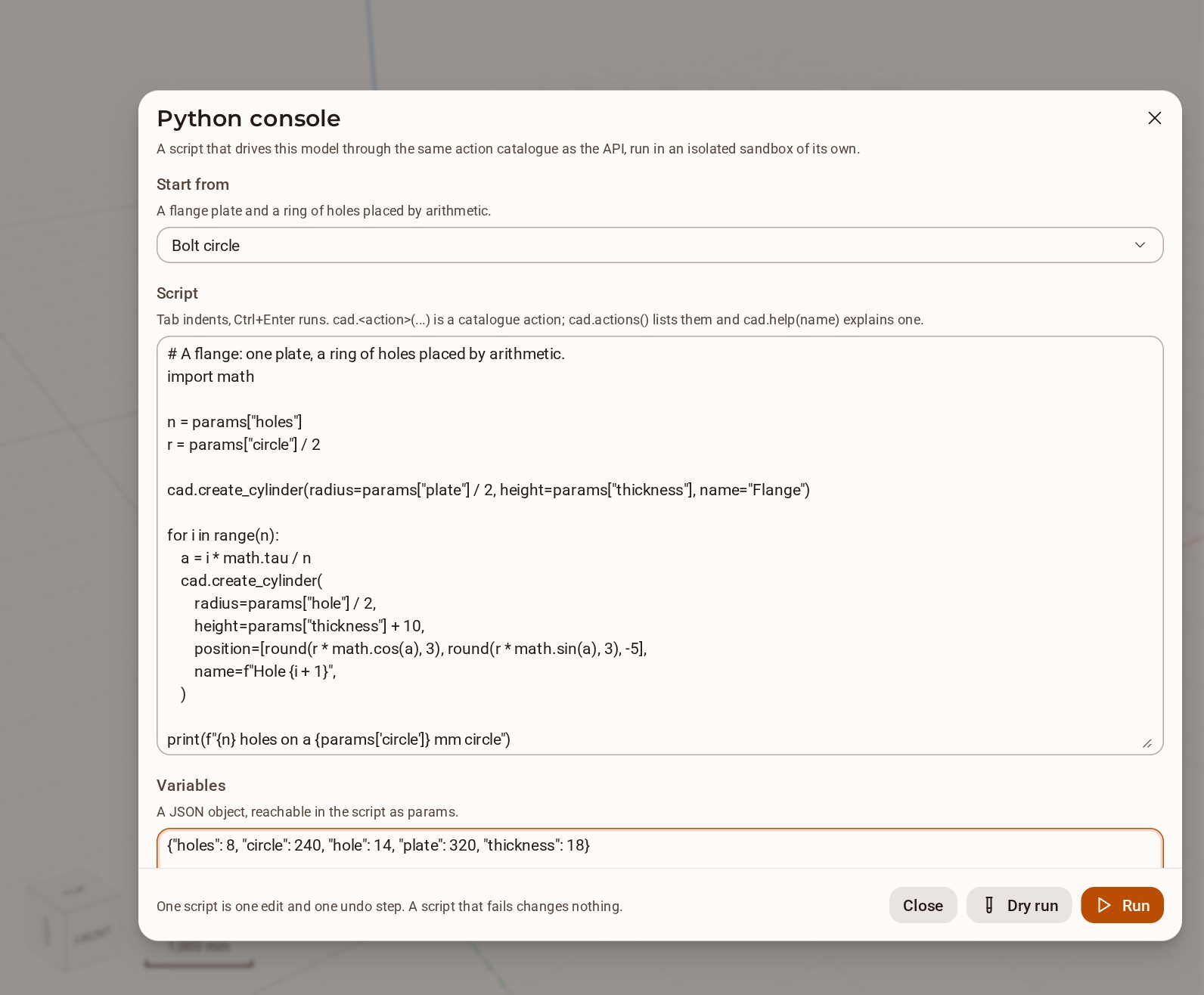Click the 'n = params["holes"]' line
1204x995 pixels.
tap(234, 422)
